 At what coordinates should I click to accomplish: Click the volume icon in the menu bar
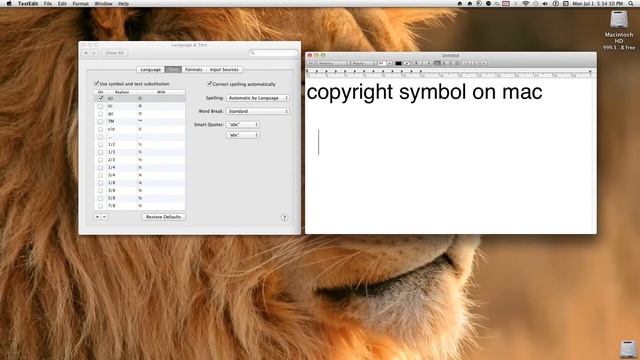point(545,3)
